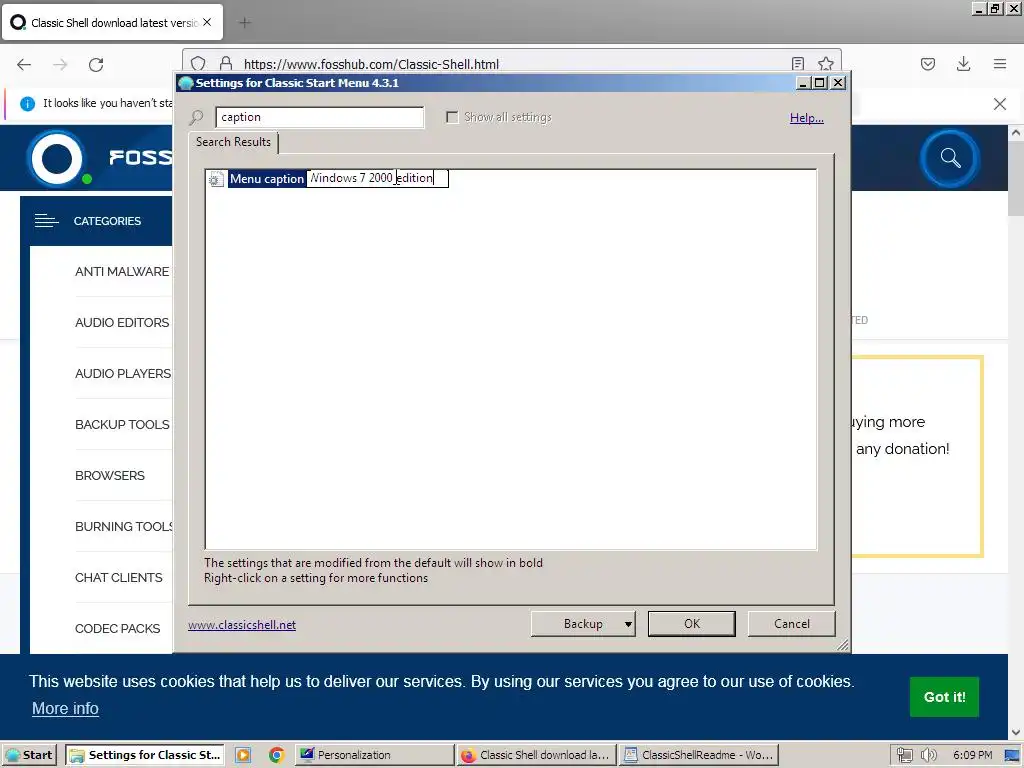Switch to the ClassicShellReadme taskbar window
This screenshot has height=768, width=1024.
coord(699,755)
